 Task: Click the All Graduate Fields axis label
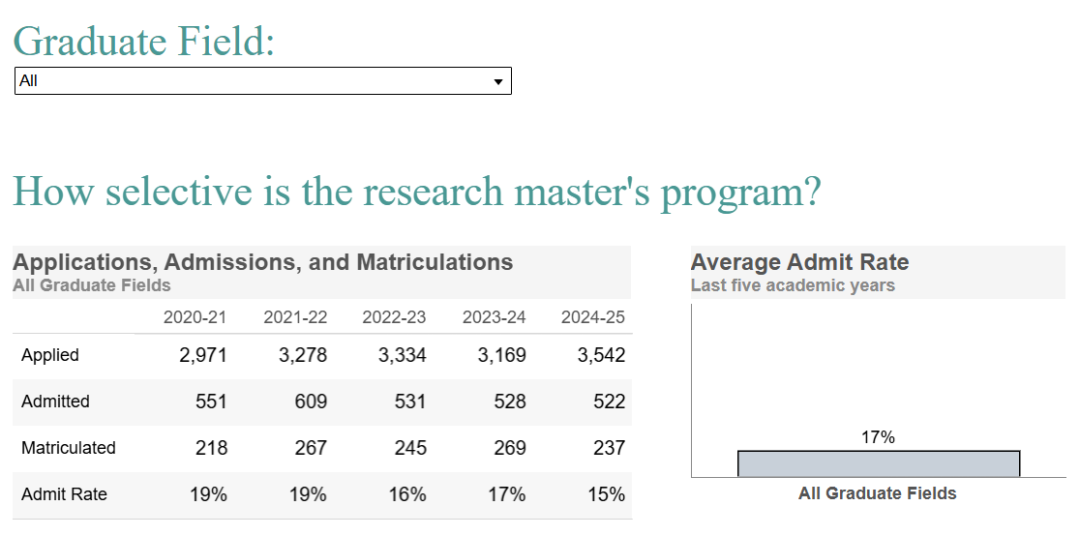877,493
